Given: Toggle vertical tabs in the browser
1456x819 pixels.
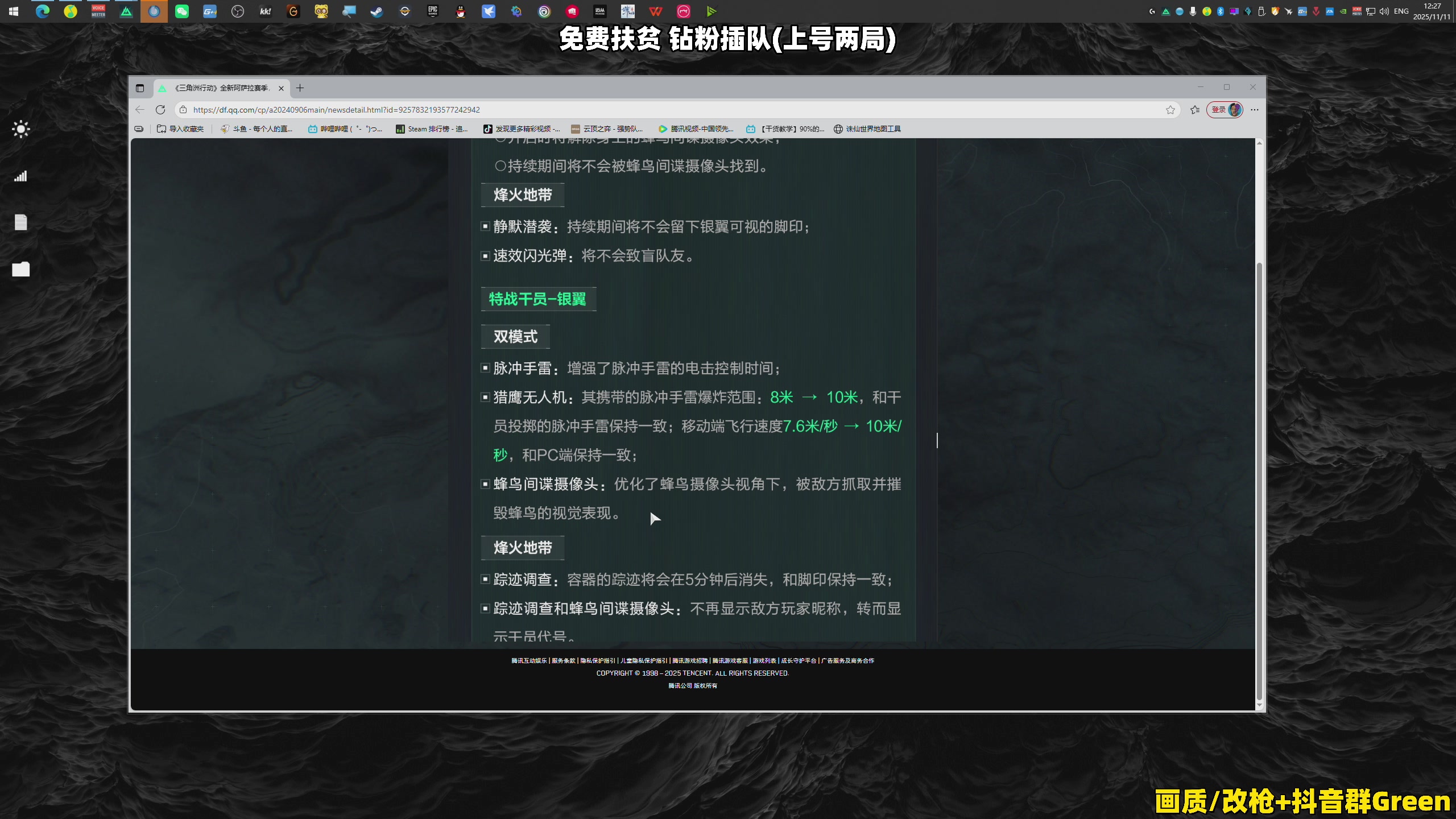Looking at the screenshot, I should (140, 88).
